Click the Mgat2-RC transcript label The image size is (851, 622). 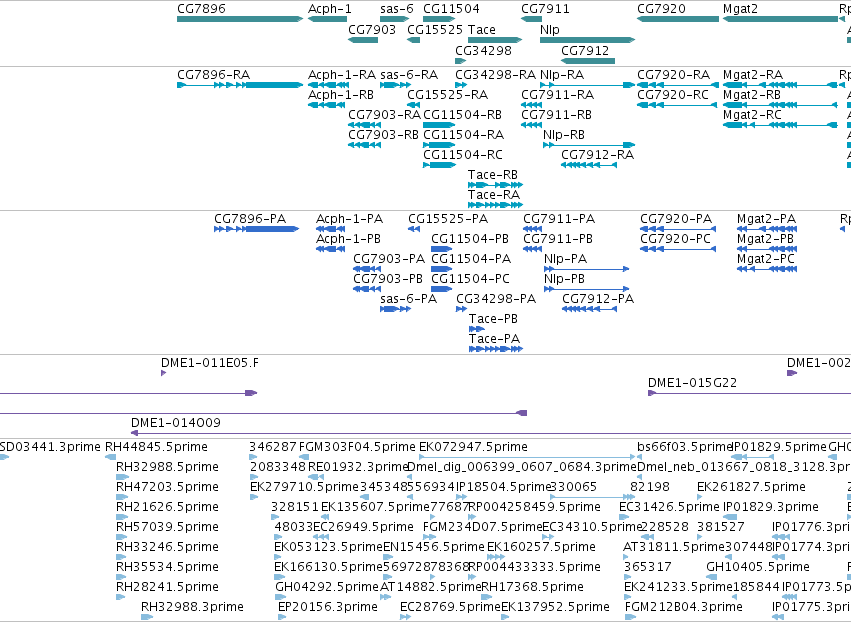pos(752,115)
